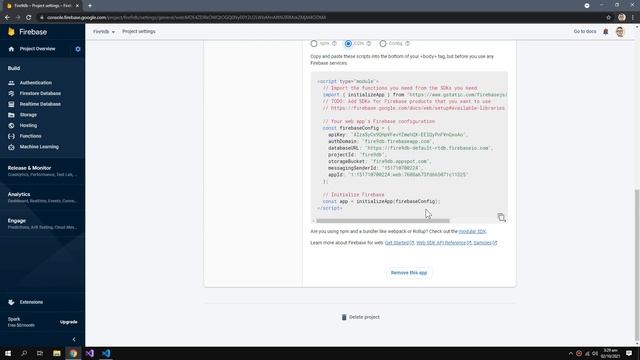
Task: Click the Machine Learning robot icon
Action: click(x=11, y=147)
